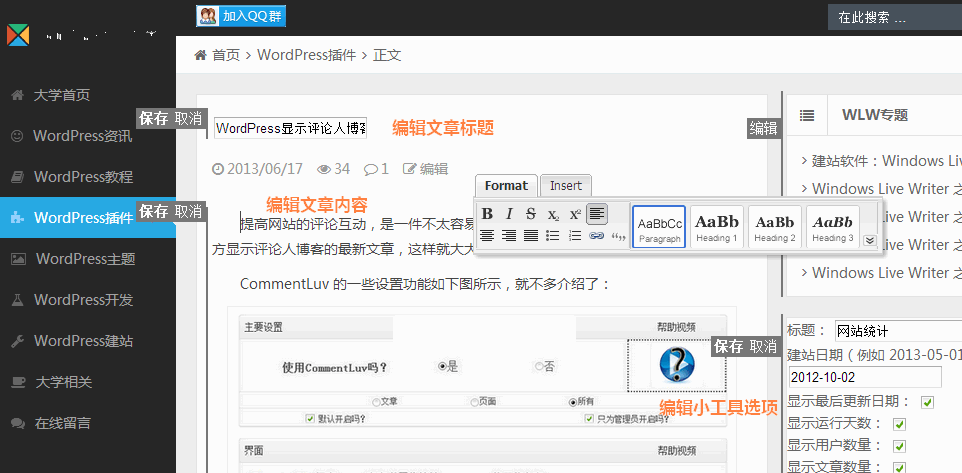Click the colorful site logo at top left
This screenshot has height=473, width=962.
[18, 34]
